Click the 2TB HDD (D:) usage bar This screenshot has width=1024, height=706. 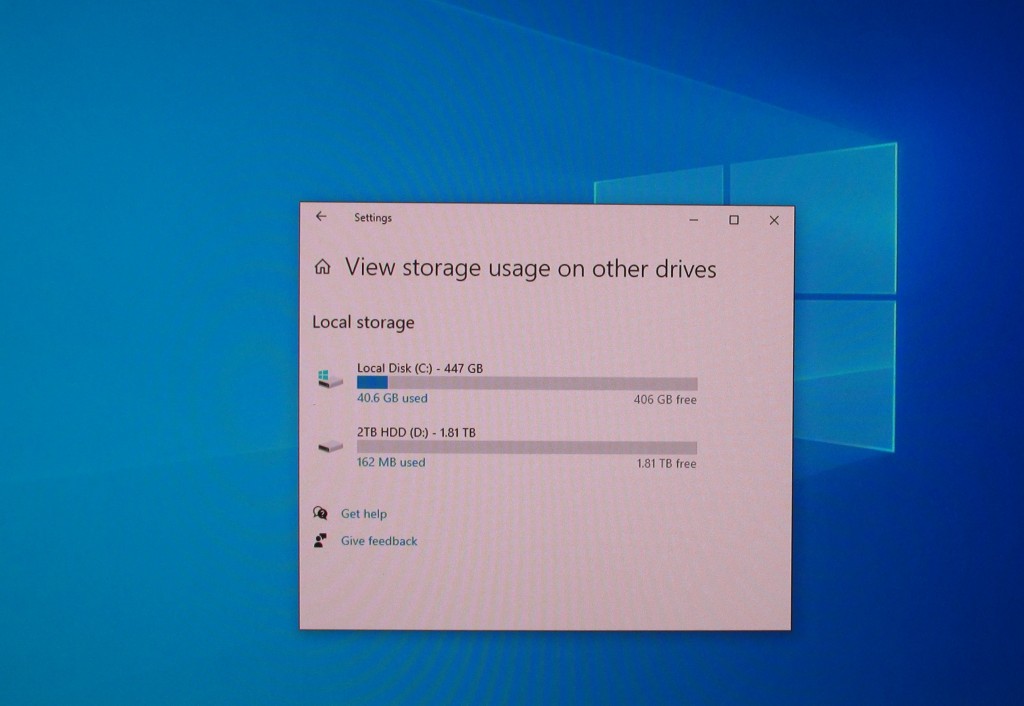click(527, 447)
